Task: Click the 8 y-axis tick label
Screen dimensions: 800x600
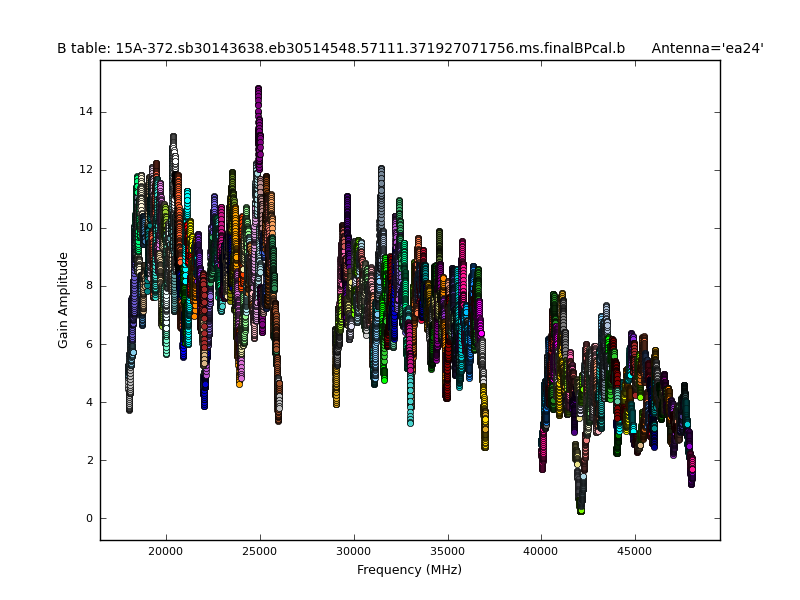Action: tap(90, 286)
